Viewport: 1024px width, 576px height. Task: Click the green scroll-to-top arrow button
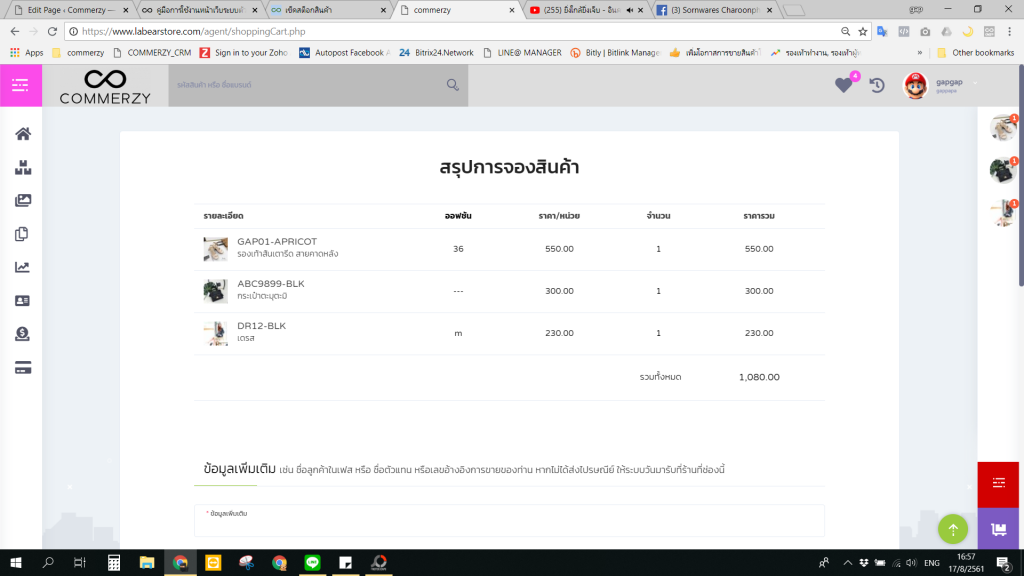tap(953, 529)
